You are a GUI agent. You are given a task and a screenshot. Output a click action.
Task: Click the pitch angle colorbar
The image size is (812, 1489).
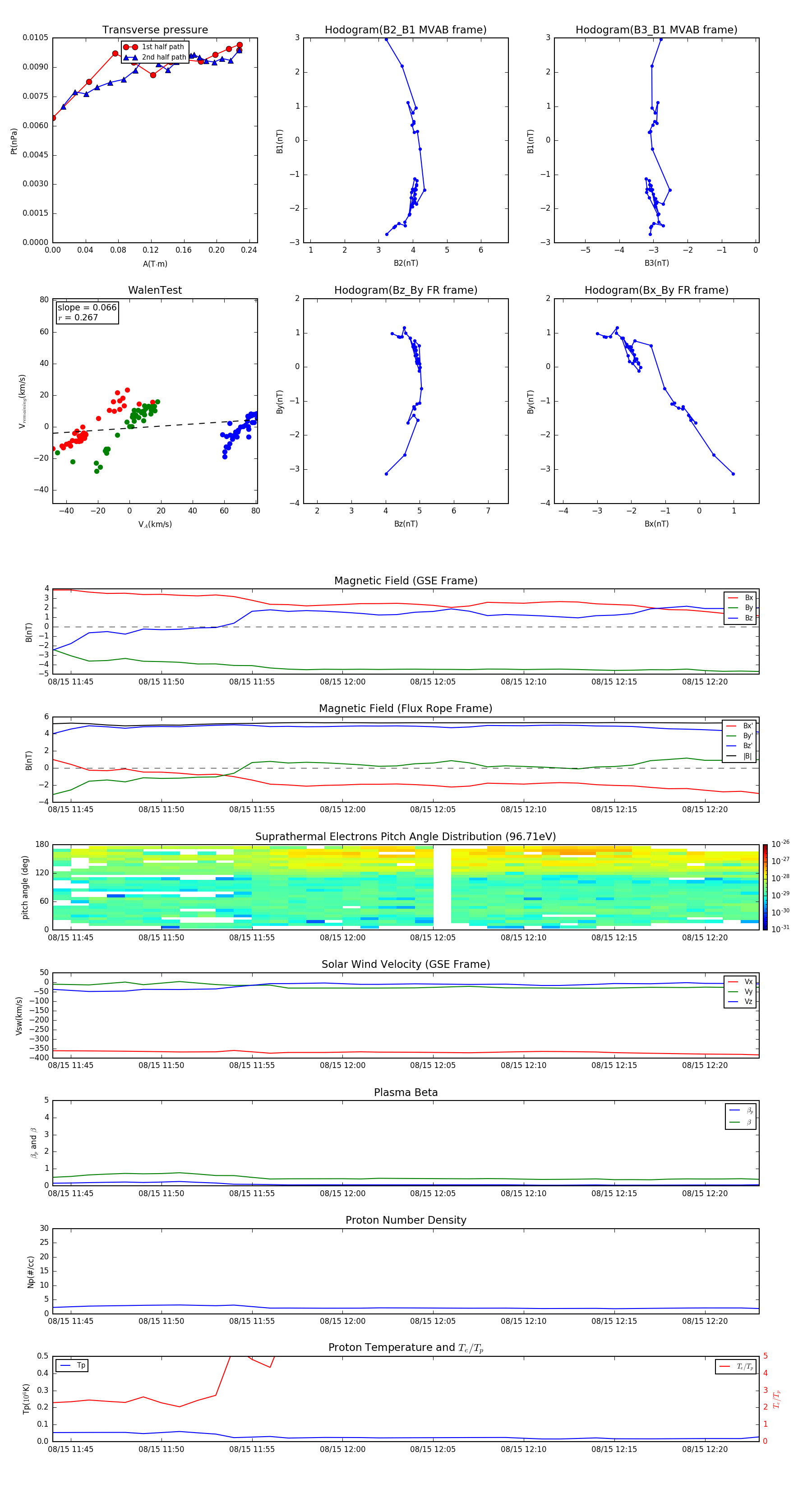(765, 887)
